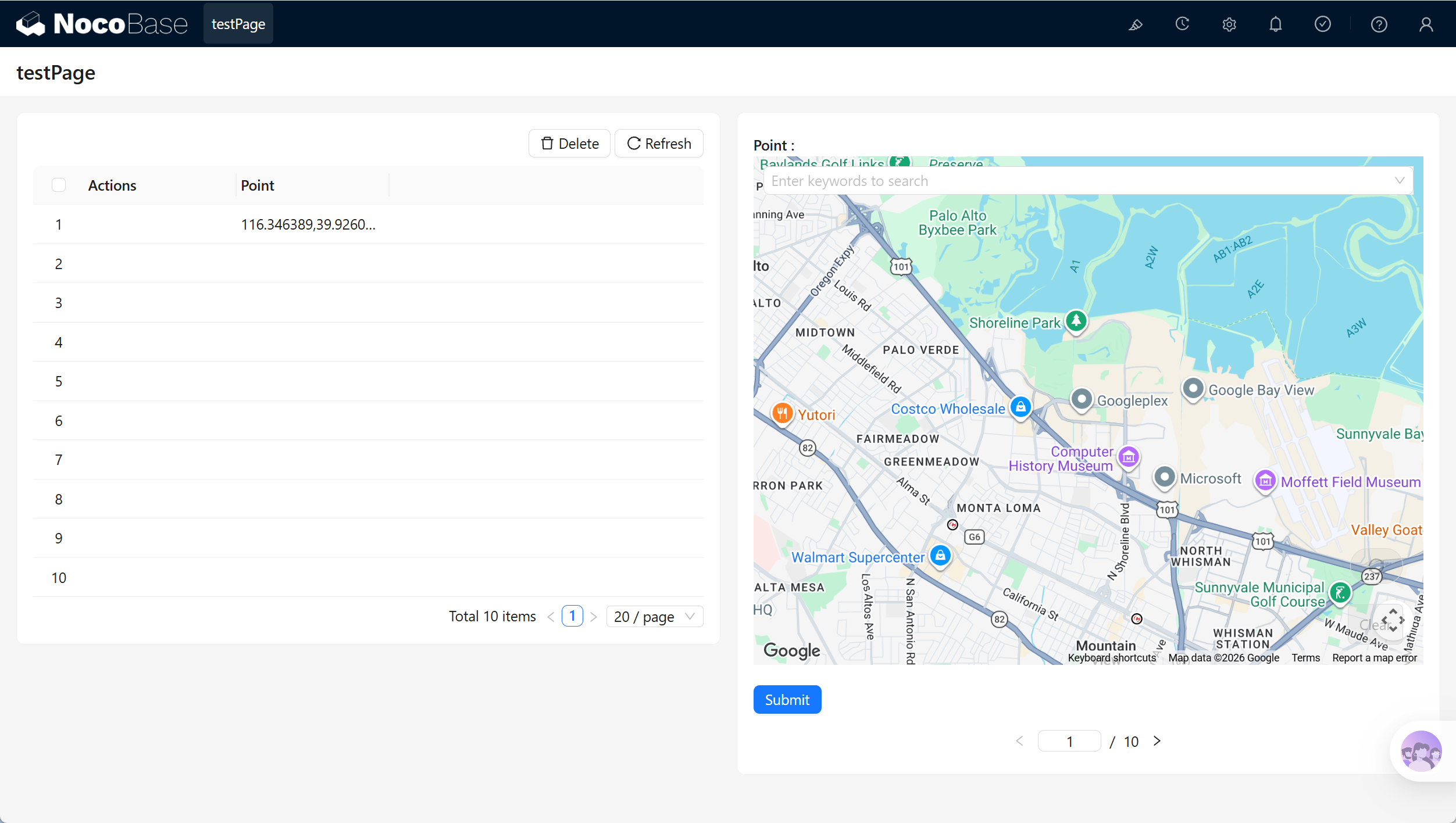Go to next record in form pagination

click(x=1157, y=741)
